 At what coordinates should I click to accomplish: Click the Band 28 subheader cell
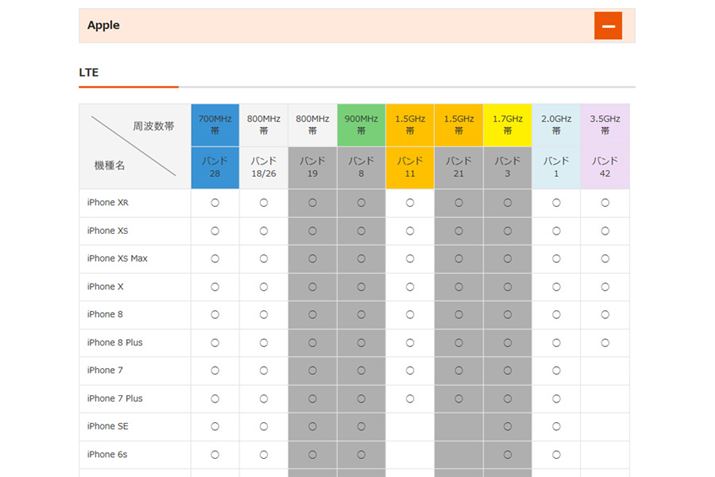tap(215, 167)
